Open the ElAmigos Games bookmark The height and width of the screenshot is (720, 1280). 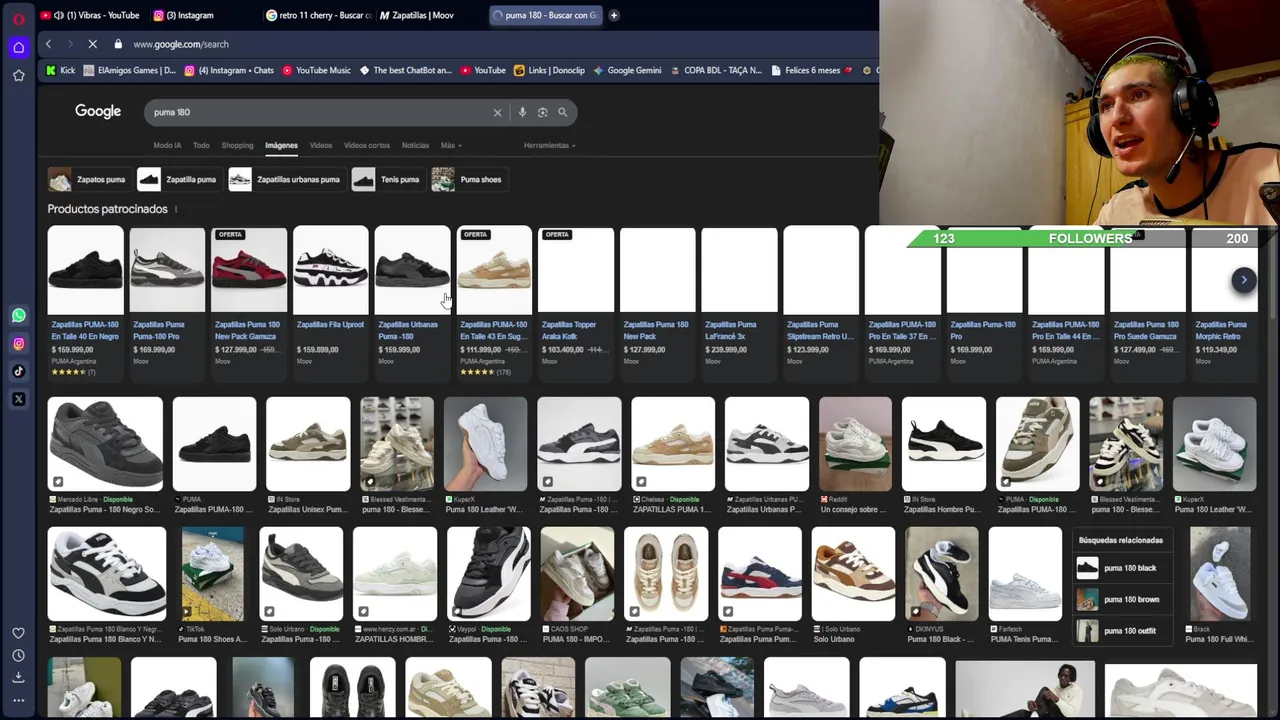coord(129,70)
